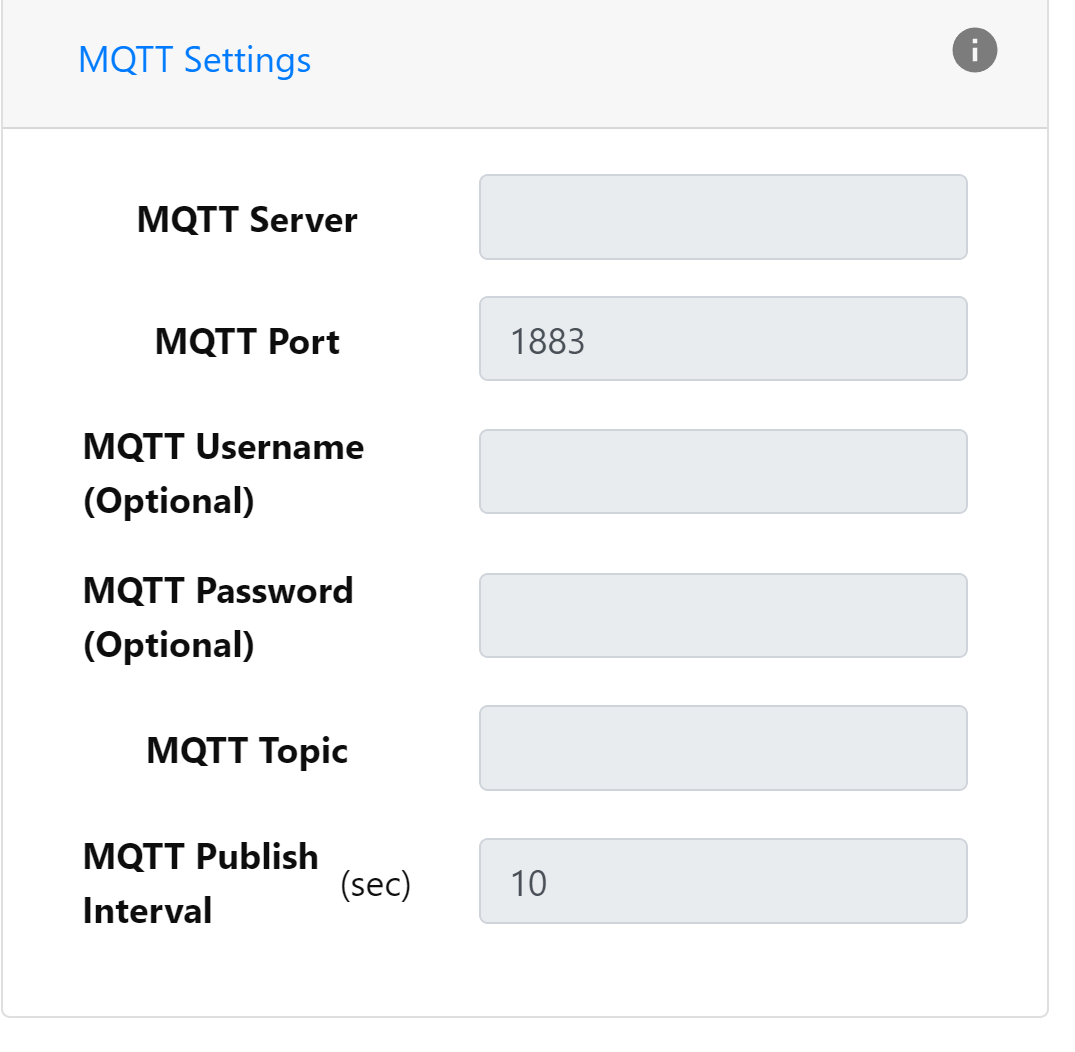Click "(Optional)" under MQTT Password
Image resolution: width=1075 pixels, height=1052 pixels.
coord(169,645)
